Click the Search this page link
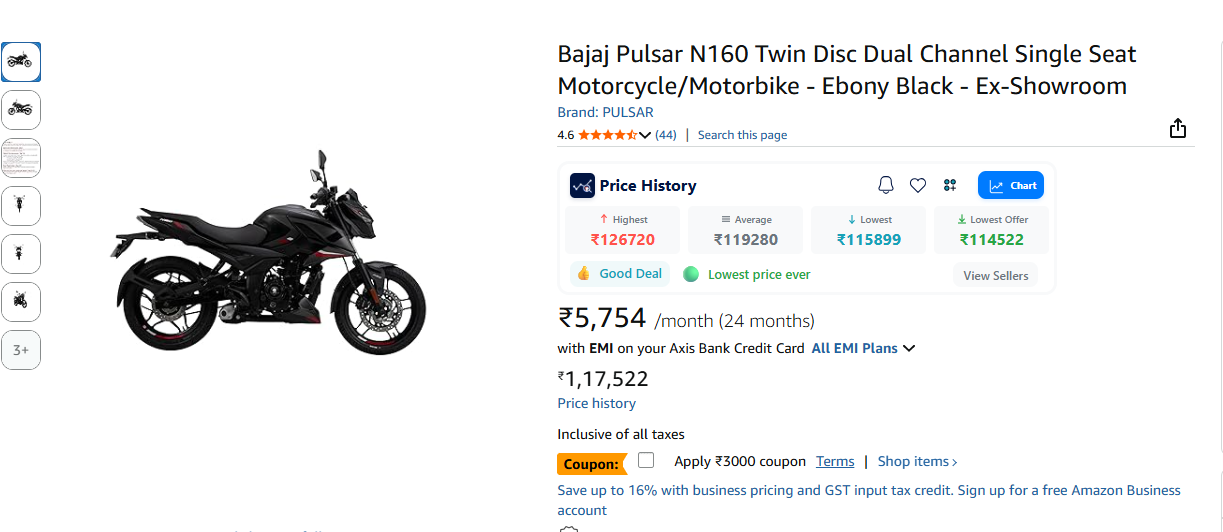The height and width of the screenshot is (532, 1223). (742, 135)
